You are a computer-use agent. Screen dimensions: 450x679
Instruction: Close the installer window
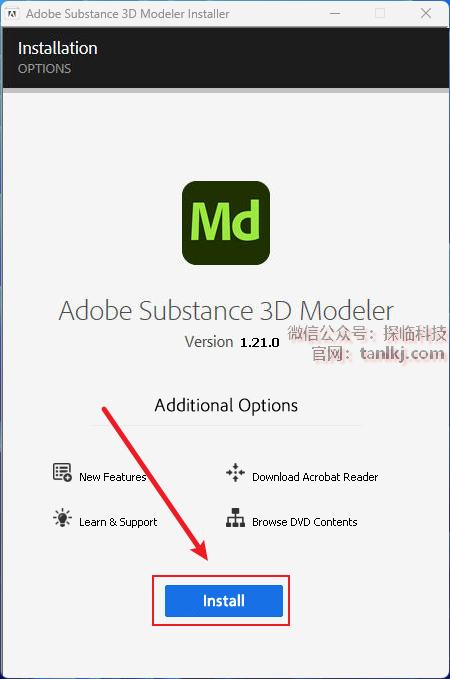tap(426, 13)
